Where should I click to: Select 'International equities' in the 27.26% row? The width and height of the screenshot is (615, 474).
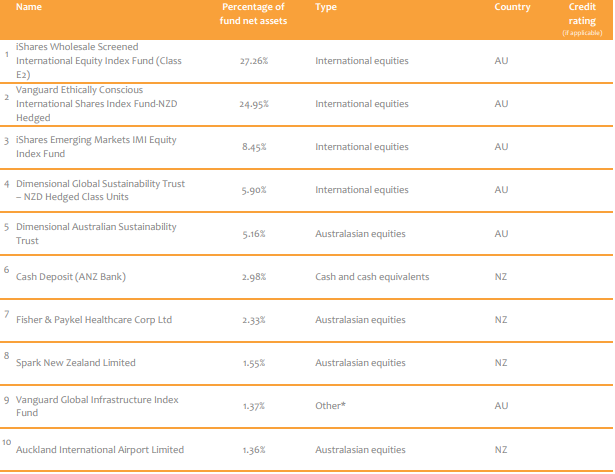362,61
